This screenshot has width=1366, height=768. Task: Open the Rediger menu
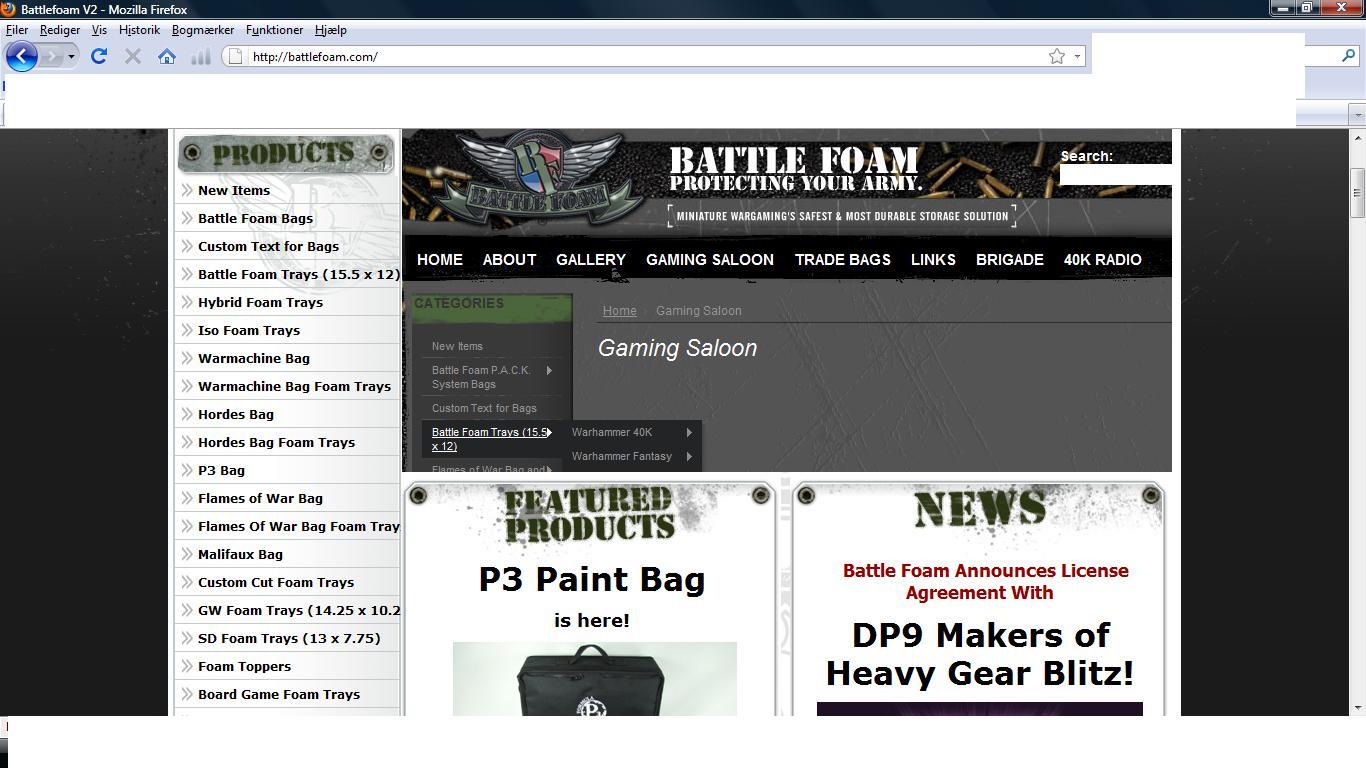pyautogui.click(x=60, y=30)
